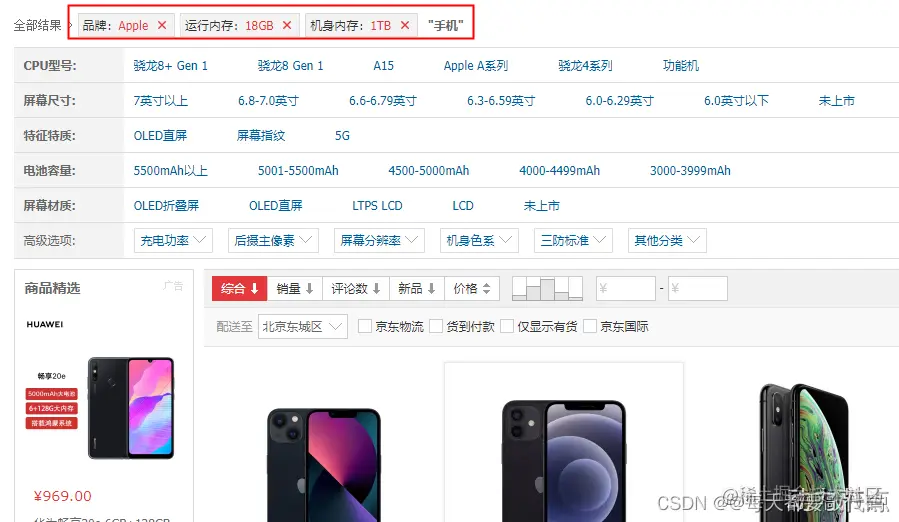Select the 综合 sorting tab
Screen dimensions: 899x522
tap(240, 289)
